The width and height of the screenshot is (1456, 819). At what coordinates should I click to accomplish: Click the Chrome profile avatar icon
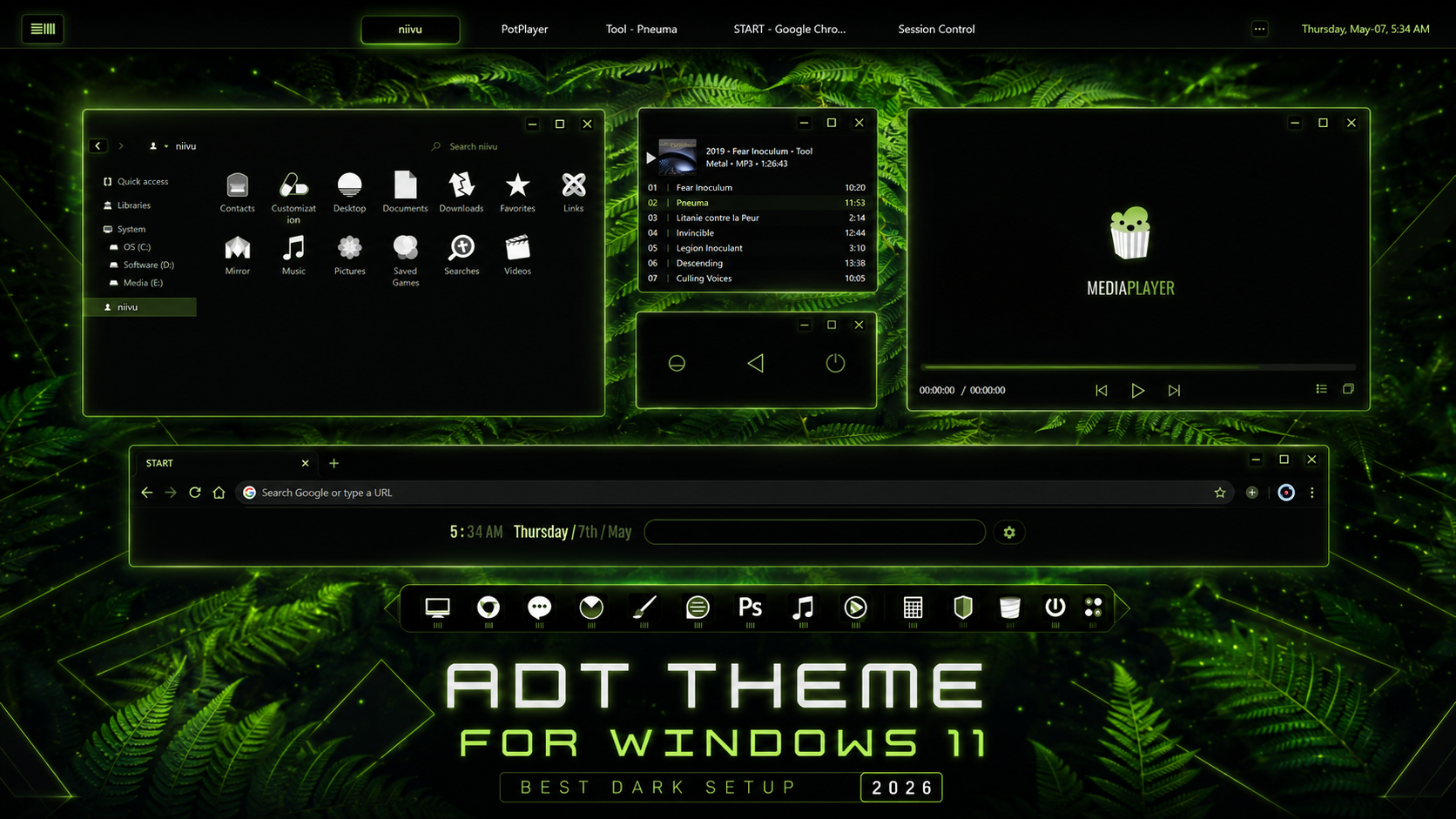click(x=1286, y=493)
